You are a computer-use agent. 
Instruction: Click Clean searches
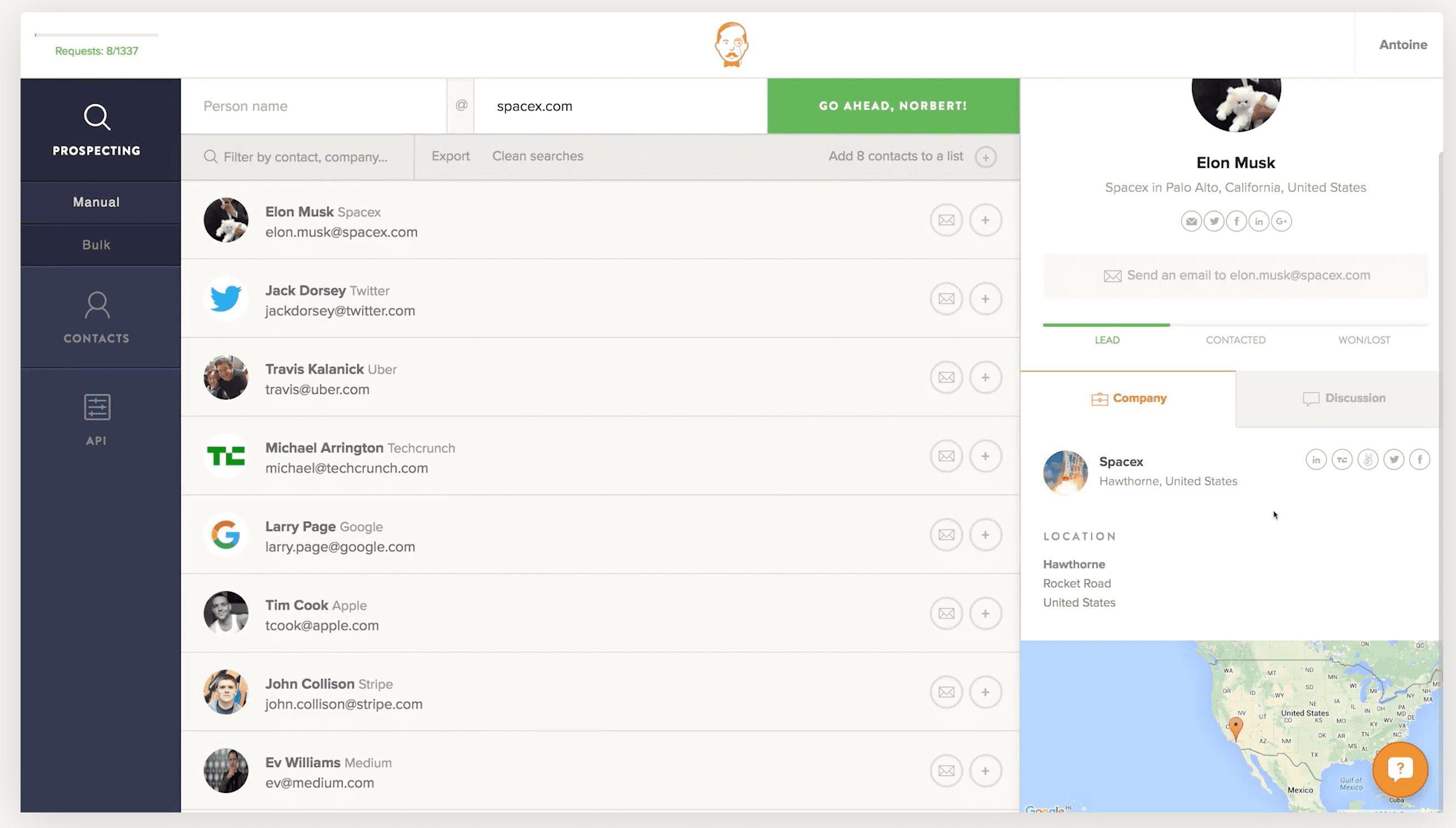coord(537,156)
